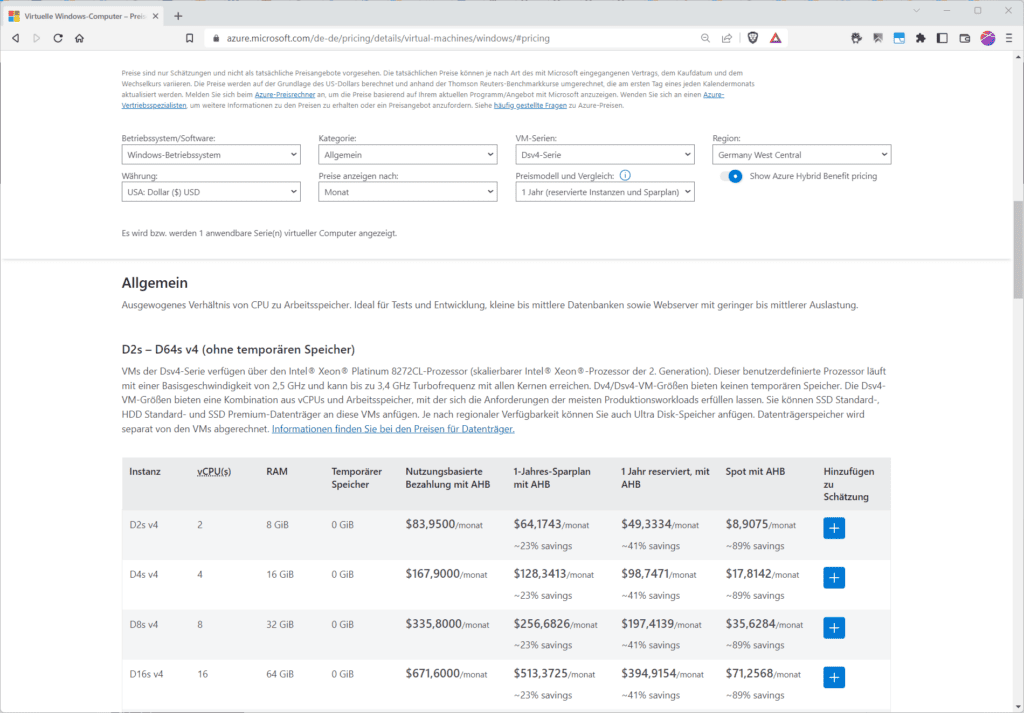Click the 32 GiB RAM cell
Screen dimensions: 1024x713
pos(280,624)
